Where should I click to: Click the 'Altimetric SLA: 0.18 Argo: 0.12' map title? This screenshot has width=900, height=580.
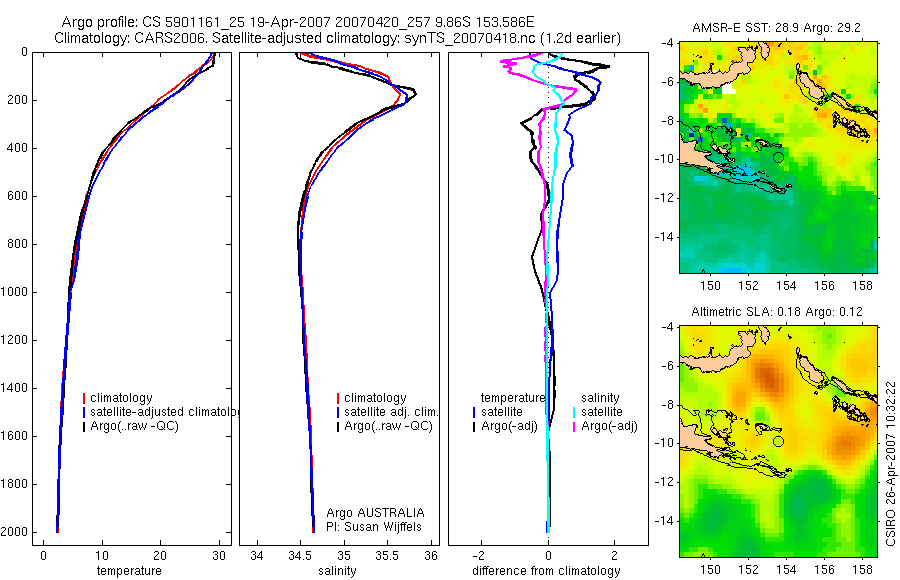777,312
